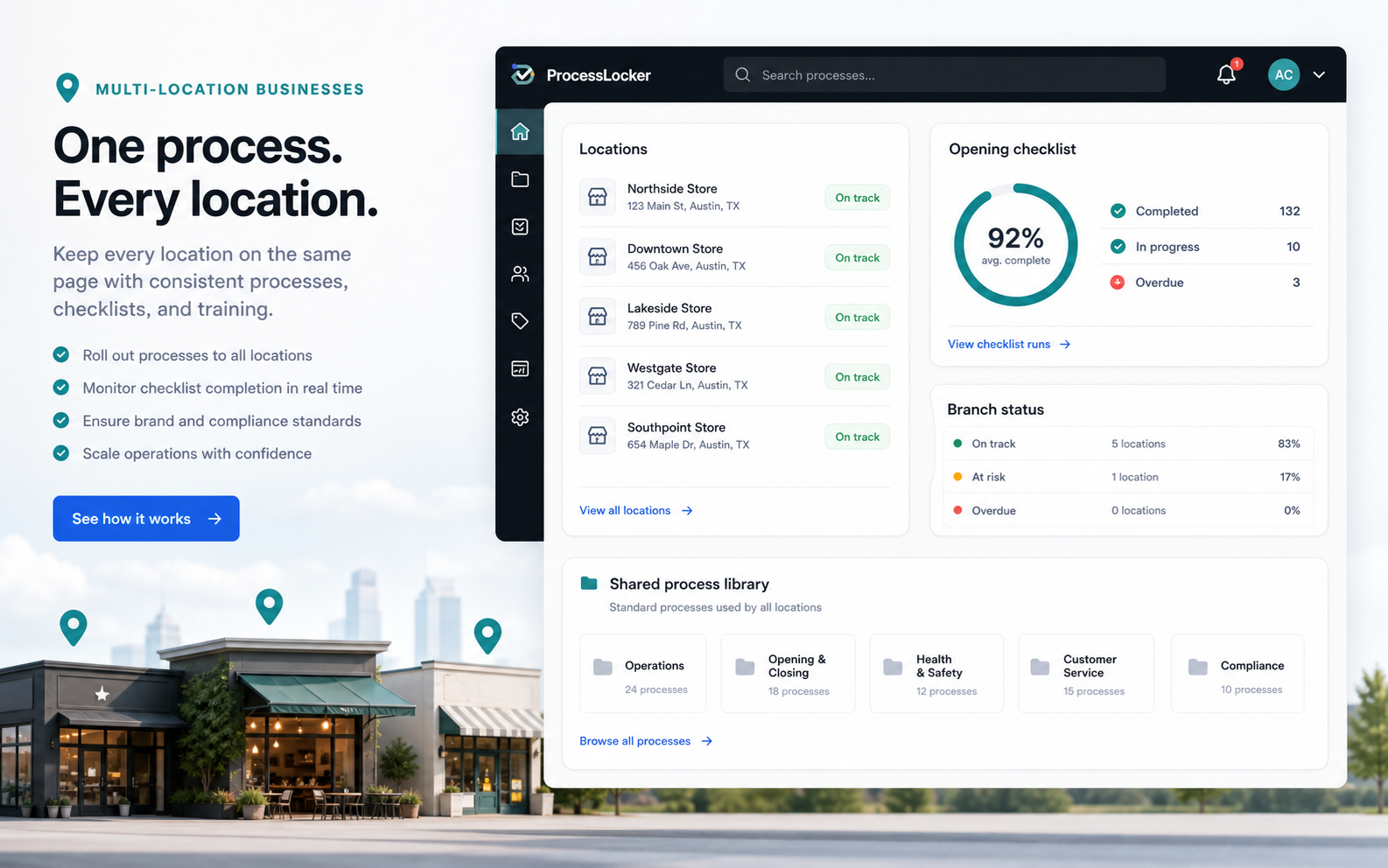Viewport: 1388px width, 868px height.
Task: Focus the Search processes field
Action: (x=944, y=74)
